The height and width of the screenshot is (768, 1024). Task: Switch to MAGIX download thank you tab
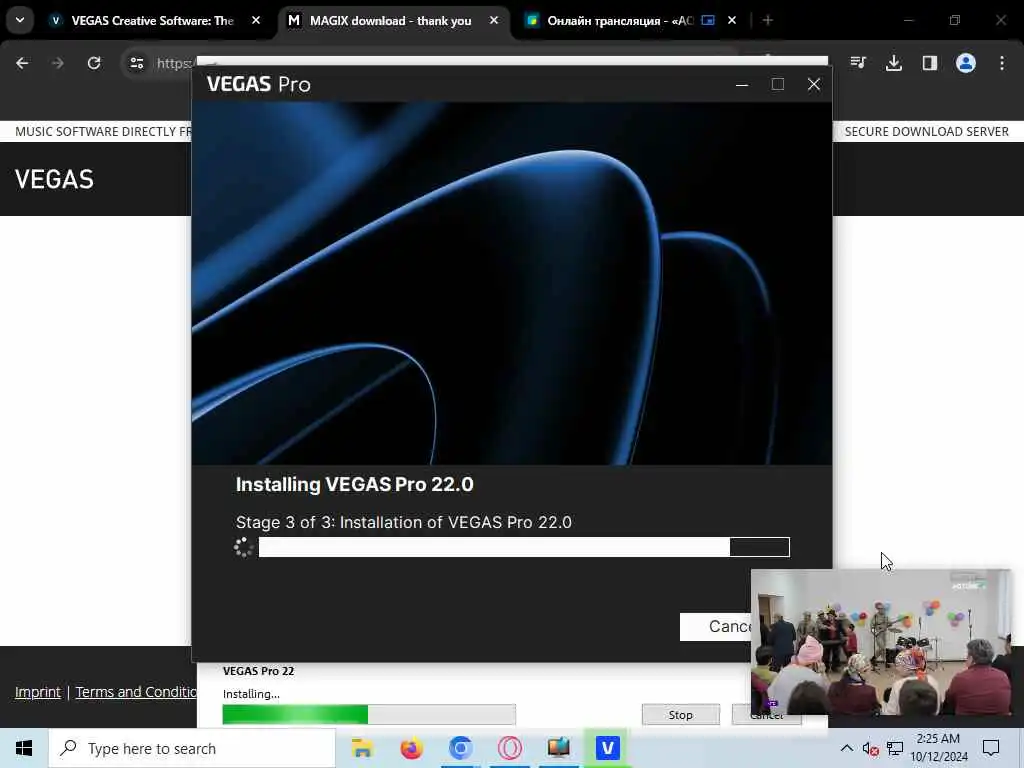391,21
